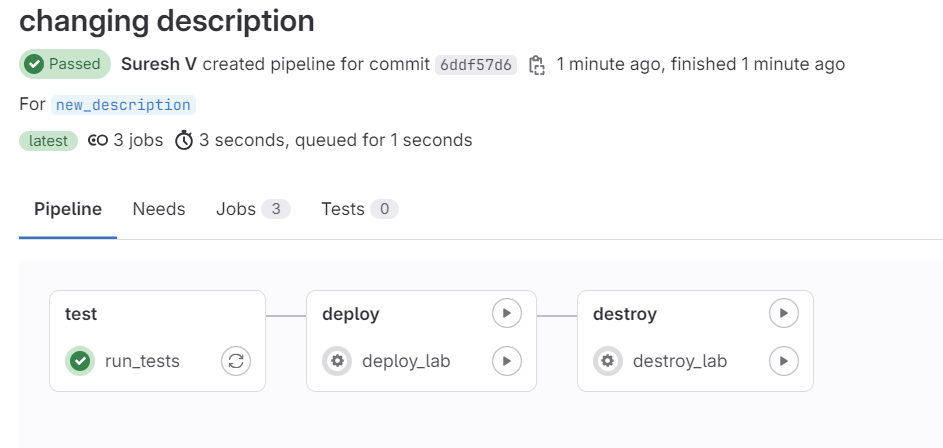The height and width of the screenshot is (448, 943).
Task: Play all manual jobs in deploy stage
Action: point(507,314)
